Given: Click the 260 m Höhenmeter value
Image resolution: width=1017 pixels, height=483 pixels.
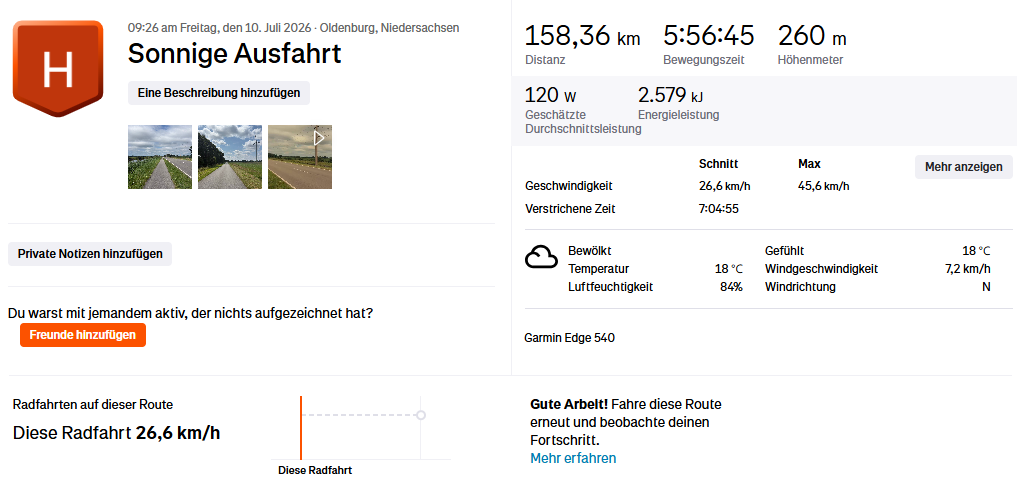Looking at the screenshot, I should click(x=812, y=36).
